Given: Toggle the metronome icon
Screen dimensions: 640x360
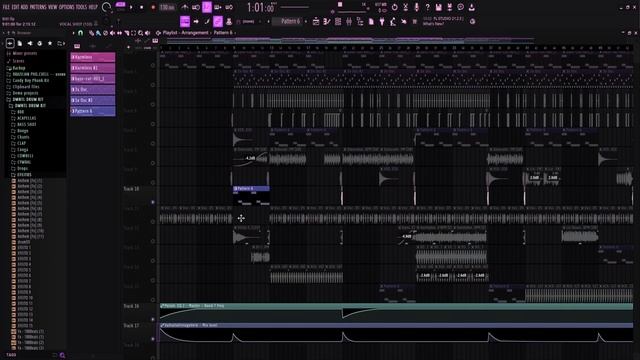Looking at the screenshot, I should [185, 7].
